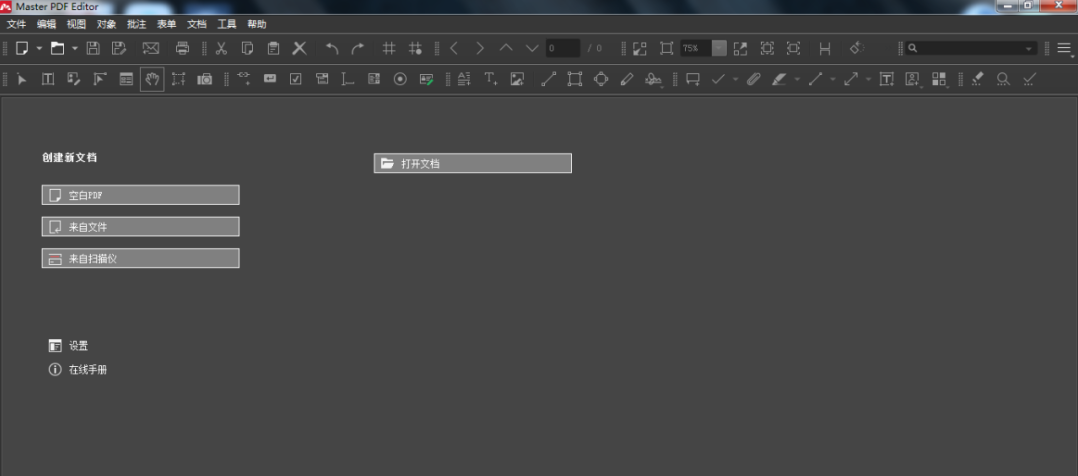Click the magnifier search-redact icon
This screenshot has height=476, width=1078.
(x=1003, y=79)
